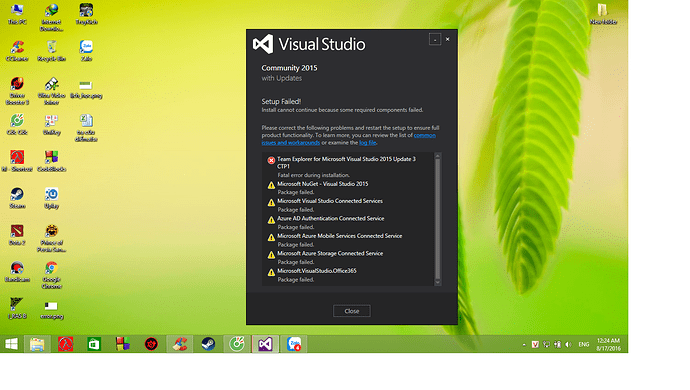Select the Google Chrome desktop shortcut
Screen dimensions: 690x390
tap(51, 275)
